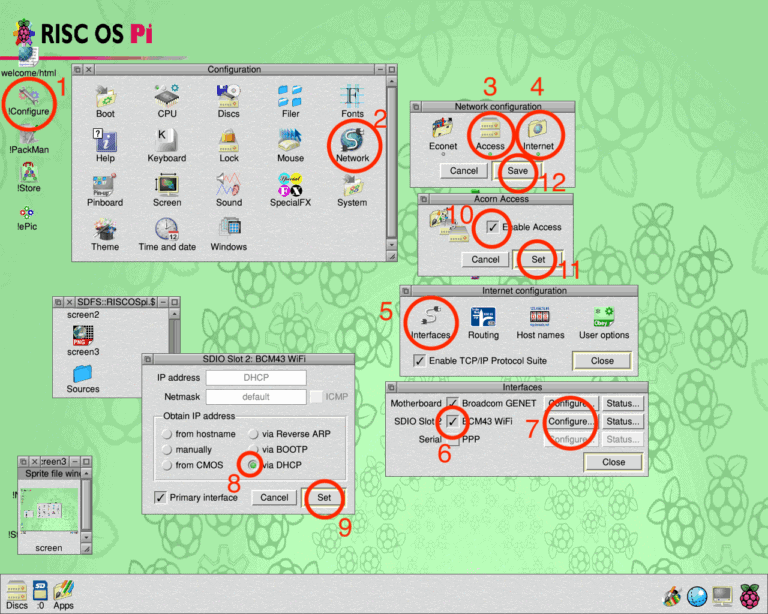Click Set in SDIO Slot 2 window
This screenshot has height=614, width=768.
coord(324,497)
